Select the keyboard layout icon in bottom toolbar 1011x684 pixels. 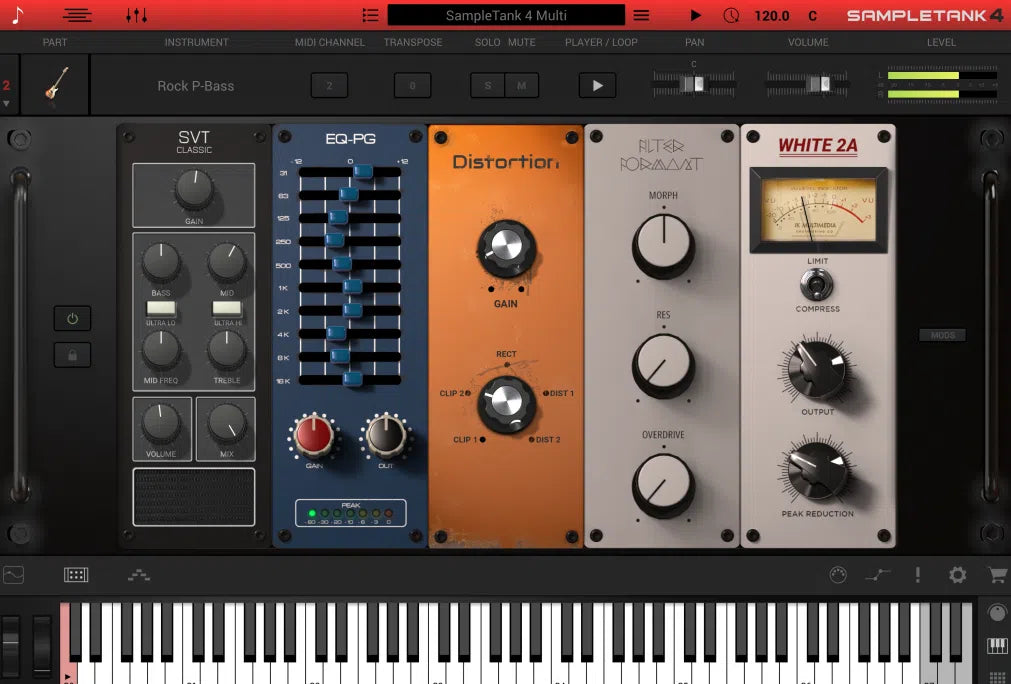(x=76, y=575)
